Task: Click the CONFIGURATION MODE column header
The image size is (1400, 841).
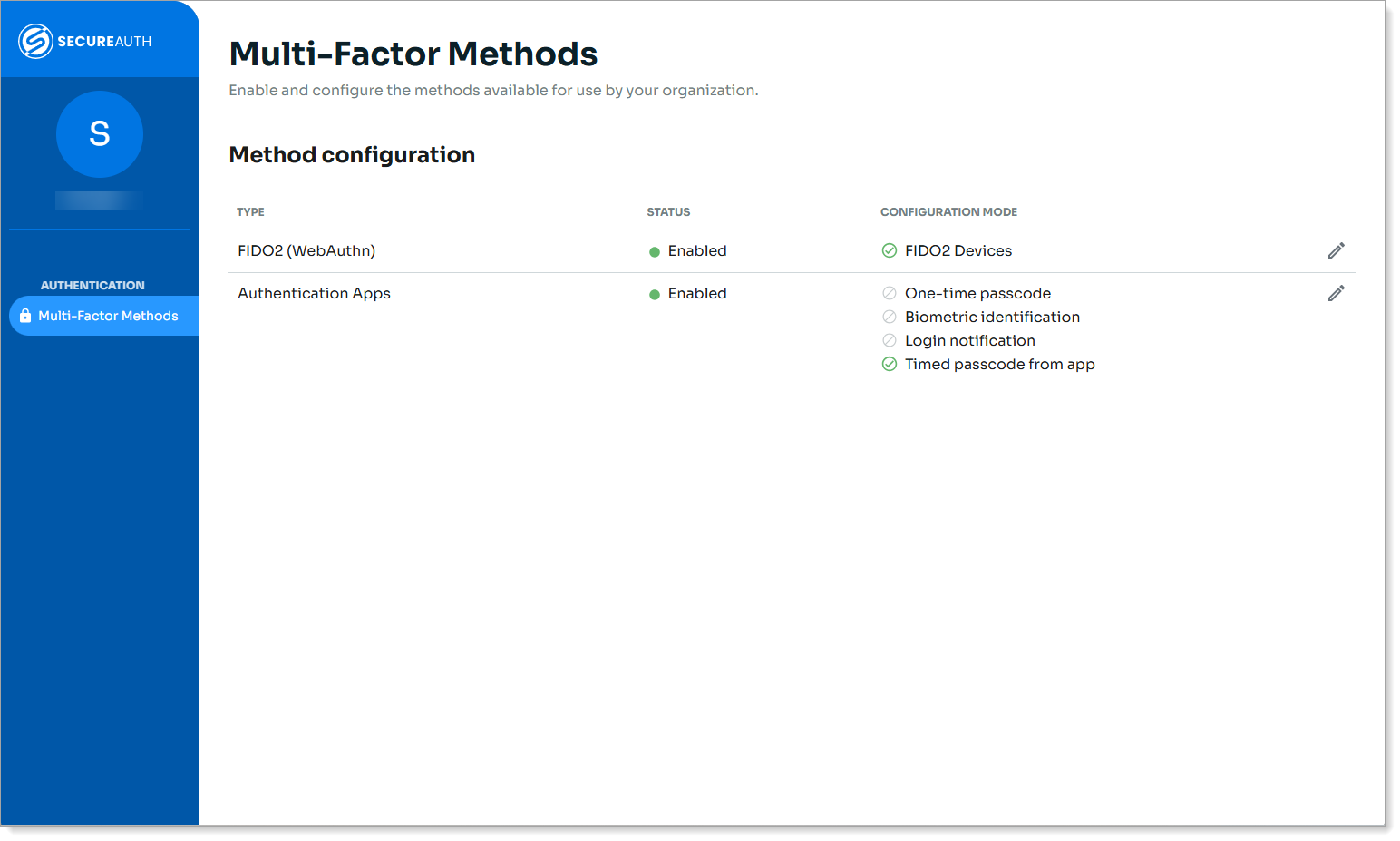Action: (x=948, y=212)
